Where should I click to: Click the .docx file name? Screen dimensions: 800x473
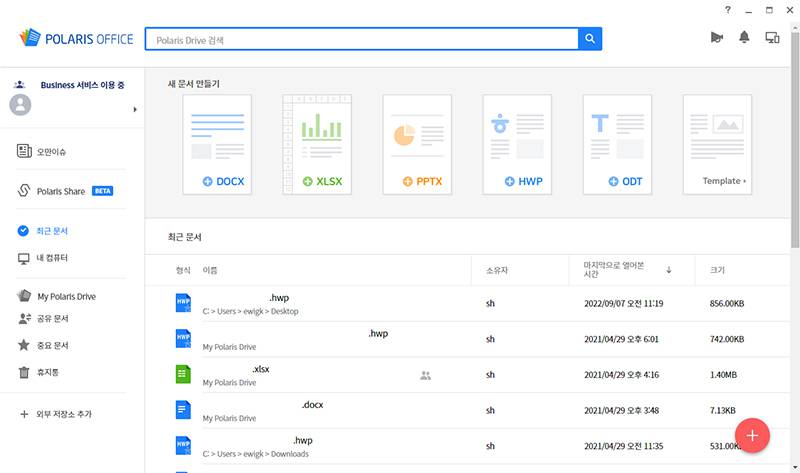click(x=312, y=405)
